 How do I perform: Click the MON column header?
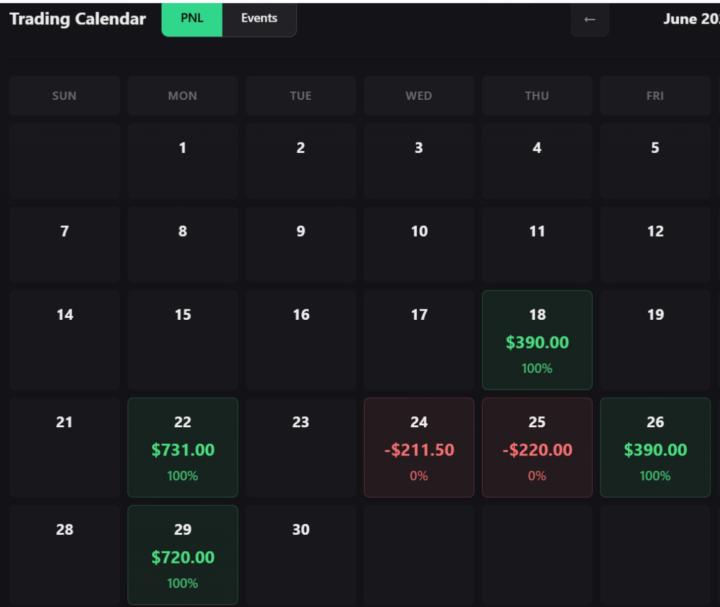[x=183, y=96]
